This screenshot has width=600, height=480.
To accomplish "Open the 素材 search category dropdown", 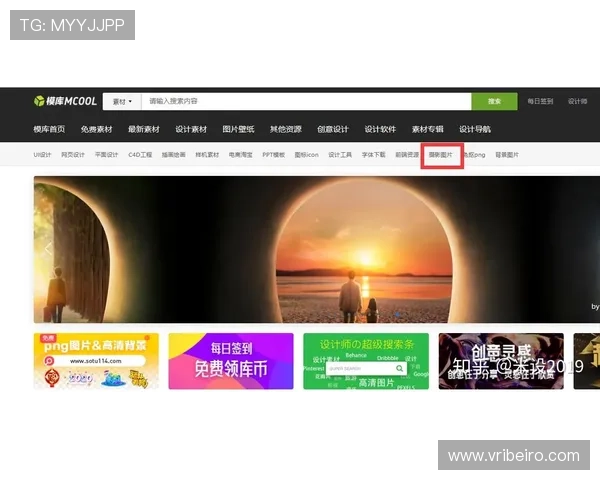I will coord(122,101).
